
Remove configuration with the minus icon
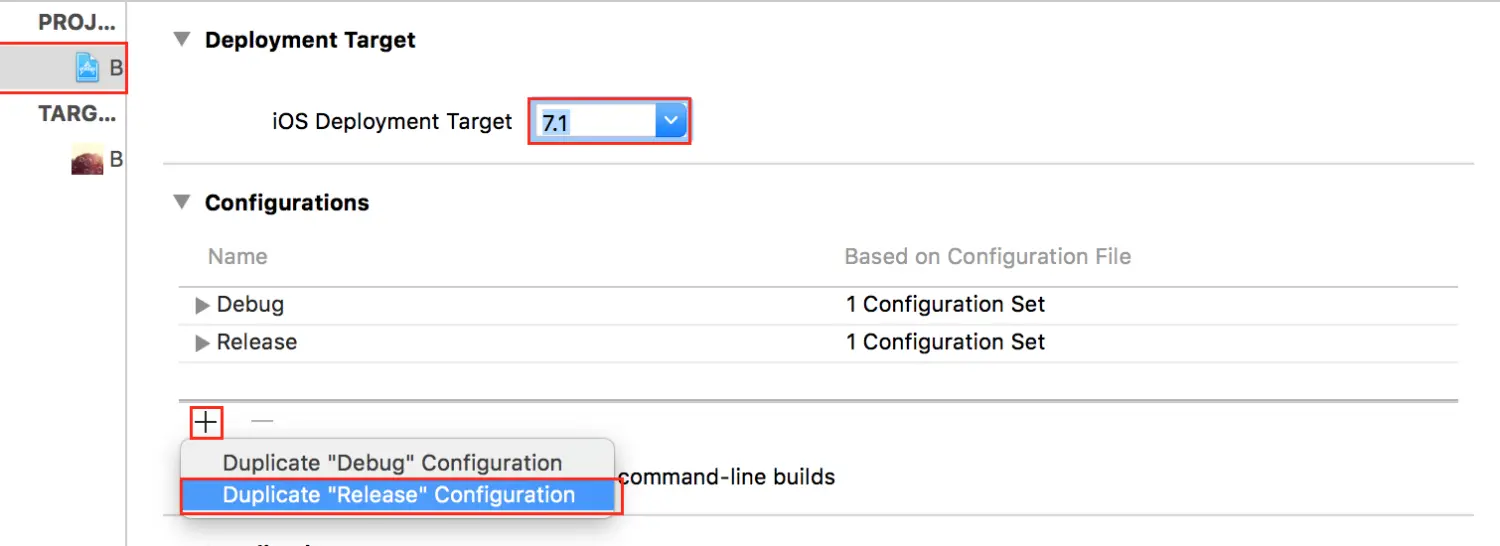[x=262, y=422]
